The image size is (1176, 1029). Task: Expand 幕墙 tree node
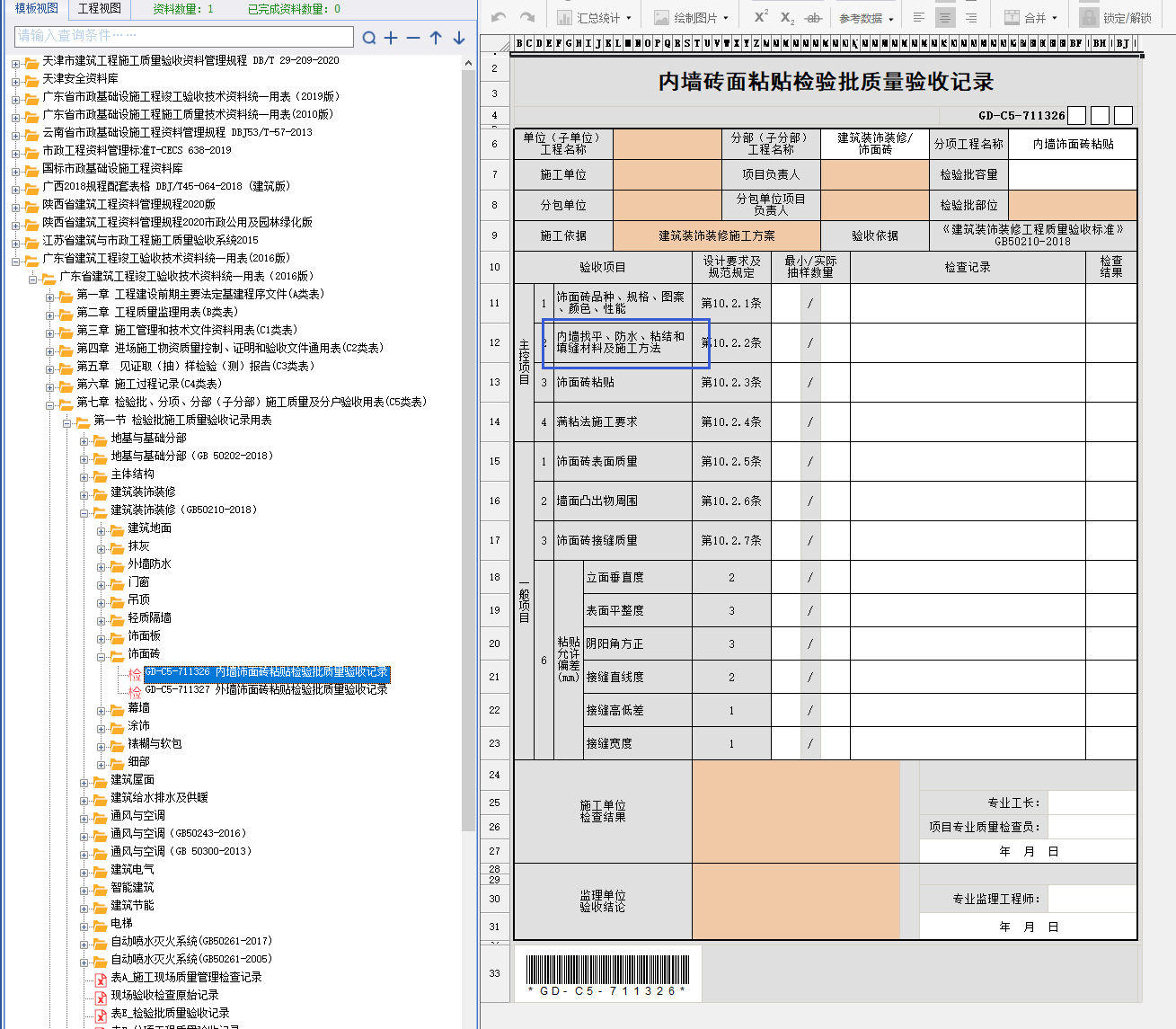(102, 709)
